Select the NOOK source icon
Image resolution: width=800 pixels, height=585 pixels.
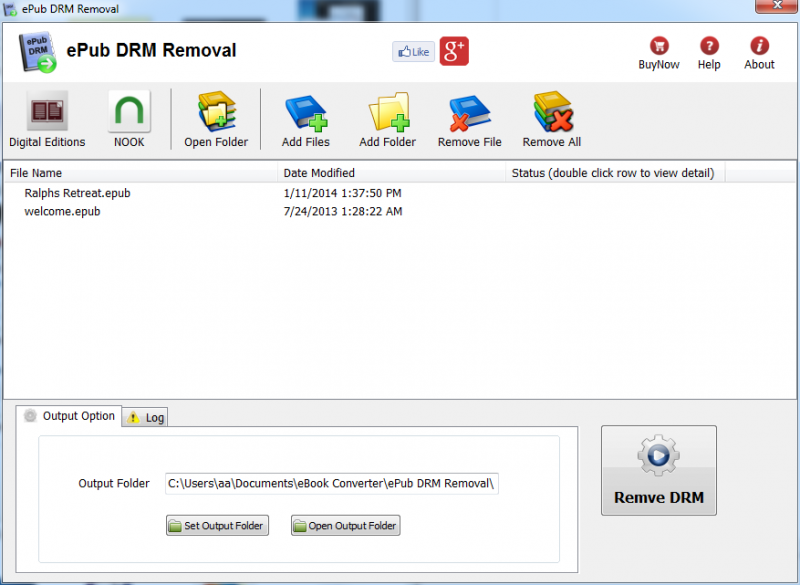[x=128, y=113]
